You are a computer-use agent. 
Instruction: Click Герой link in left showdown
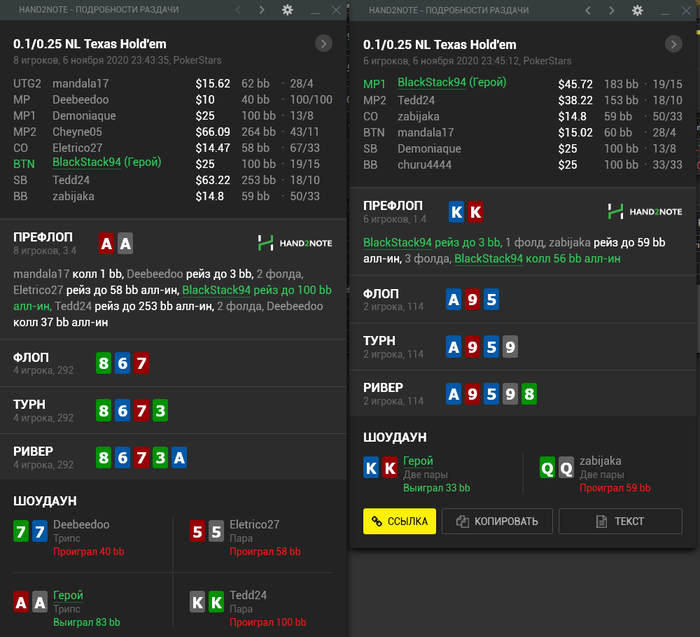click(x=68, y=595)
